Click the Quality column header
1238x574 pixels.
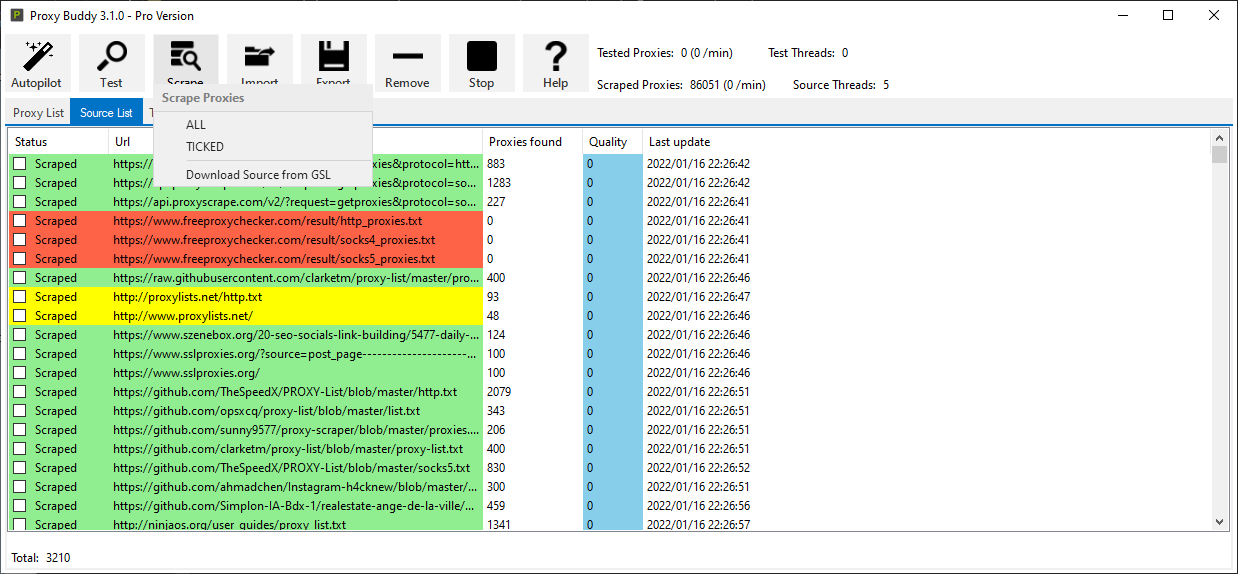[608, 142]
